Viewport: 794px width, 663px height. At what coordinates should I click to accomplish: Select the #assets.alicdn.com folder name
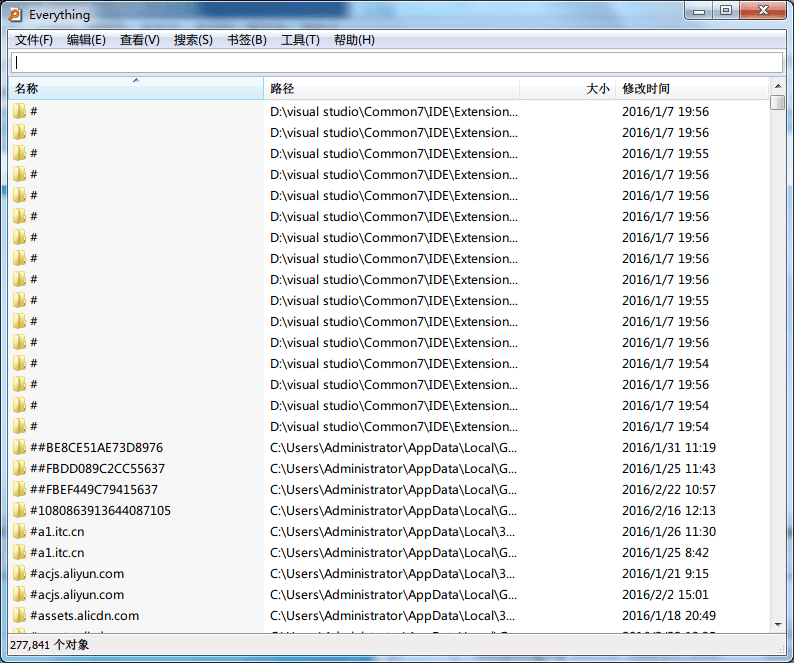(85, 616)
